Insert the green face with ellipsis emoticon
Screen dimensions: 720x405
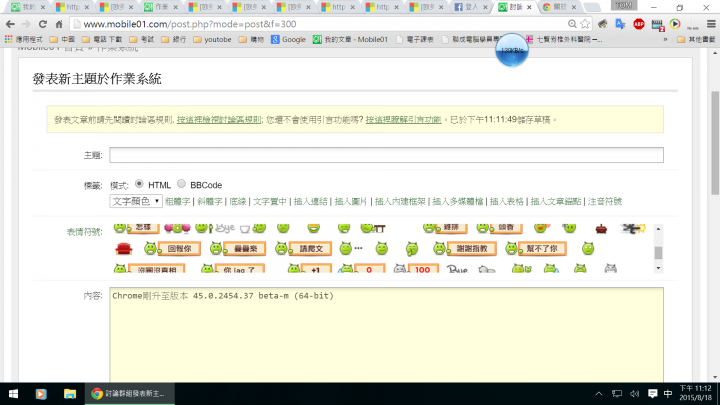click(351, 249)
